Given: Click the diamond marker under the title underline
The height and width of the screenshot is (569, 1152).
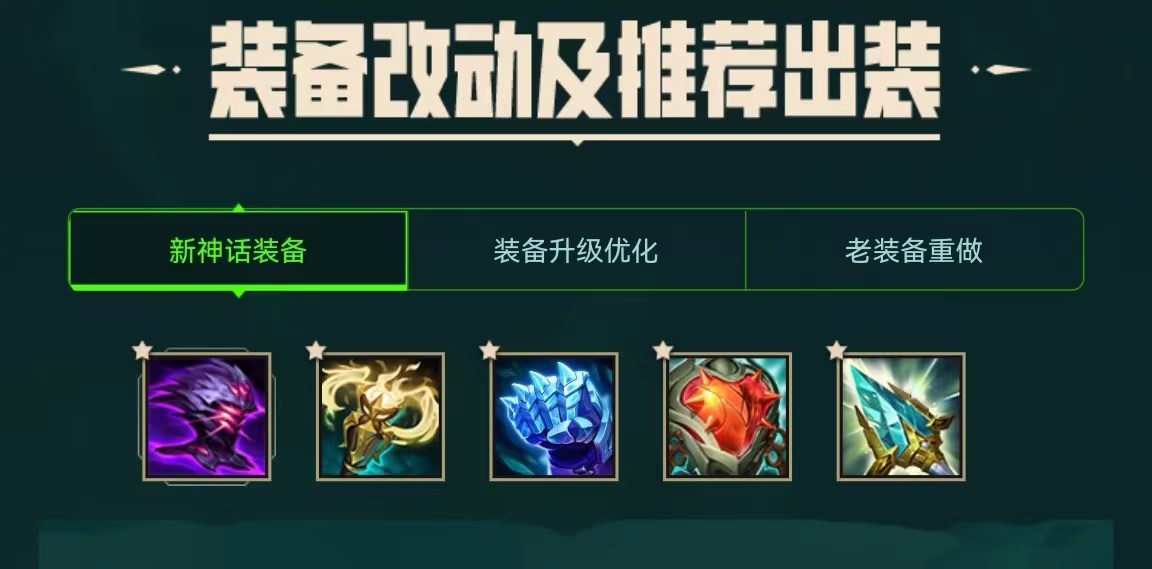Looking at the screenshot, I should click(x=577, y=143).
